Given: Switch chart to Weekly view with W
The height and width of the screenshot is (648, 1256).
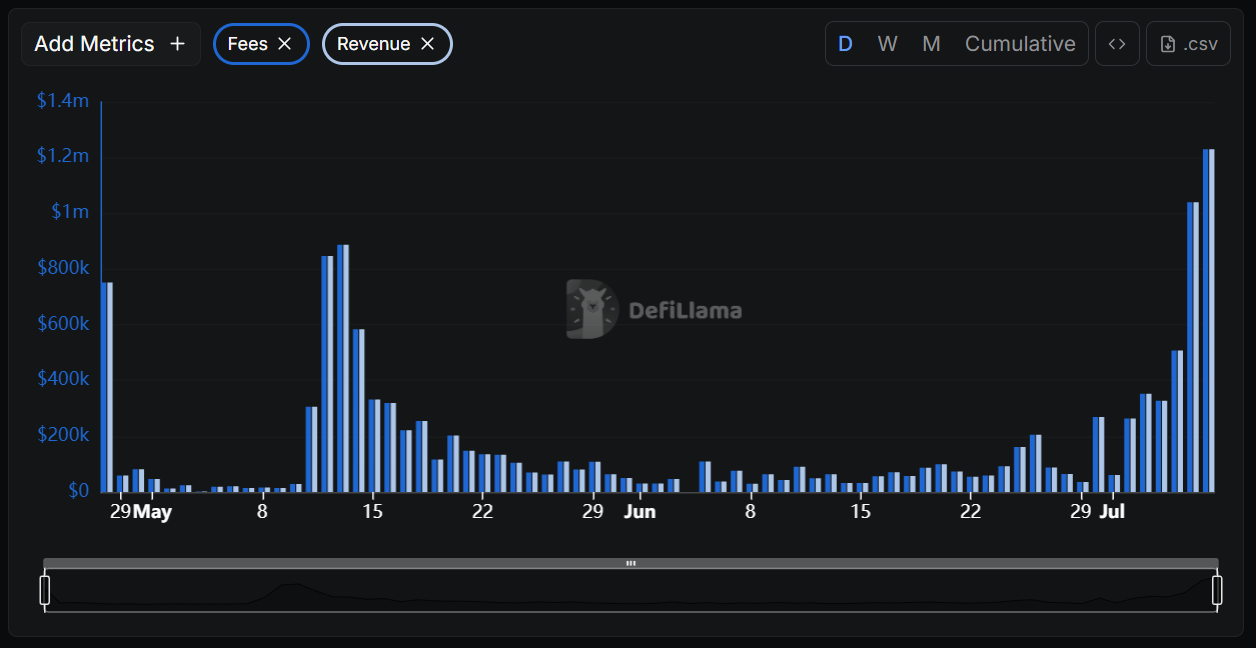Looking at the screenshot, I should pos(887,43).
